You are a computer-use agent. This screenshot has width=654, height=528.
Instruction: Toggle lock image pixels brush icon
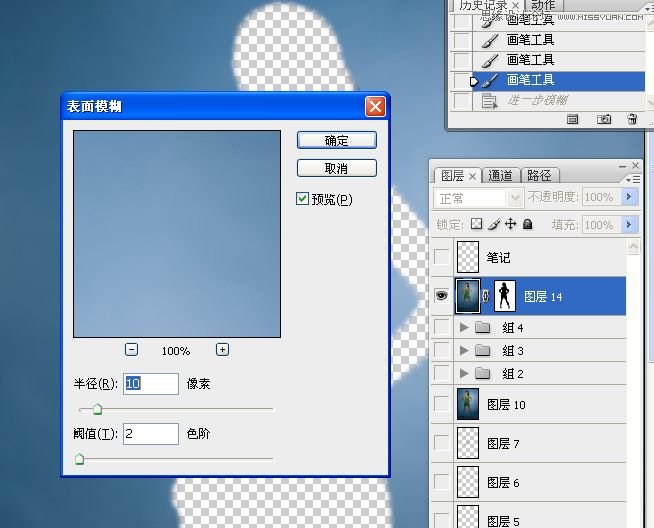[494, 224]
